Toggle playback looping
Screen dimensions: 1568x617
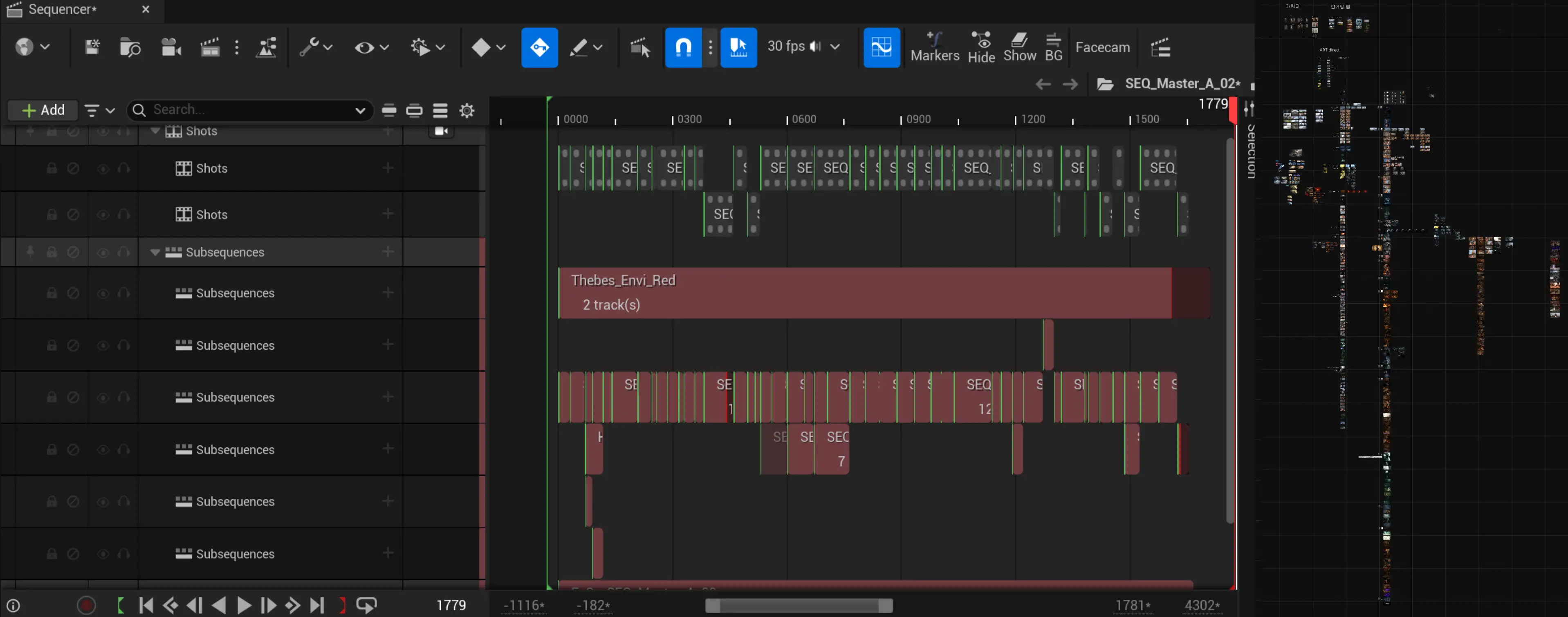pyautogui.click(x=366, y=605)
